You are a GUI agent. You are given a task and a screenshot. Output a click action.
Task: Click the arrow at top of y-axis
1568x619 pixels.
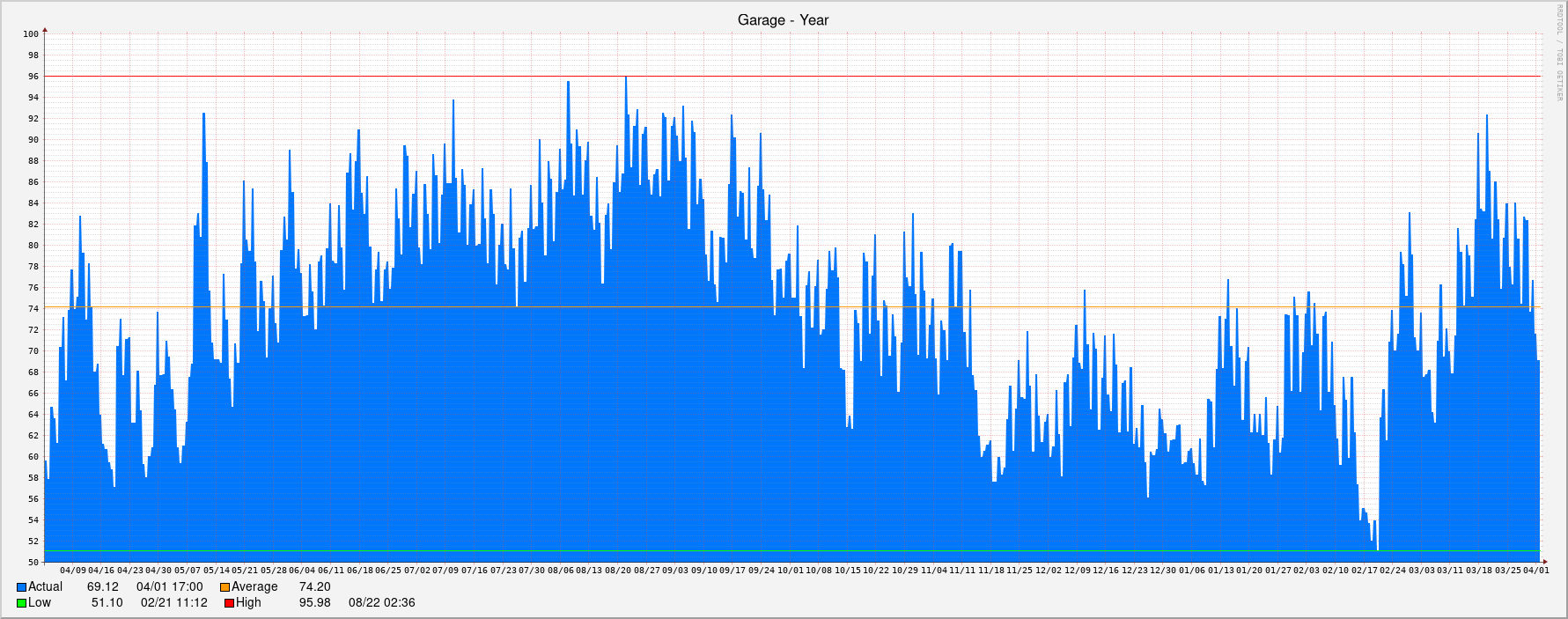click(45, 31)
